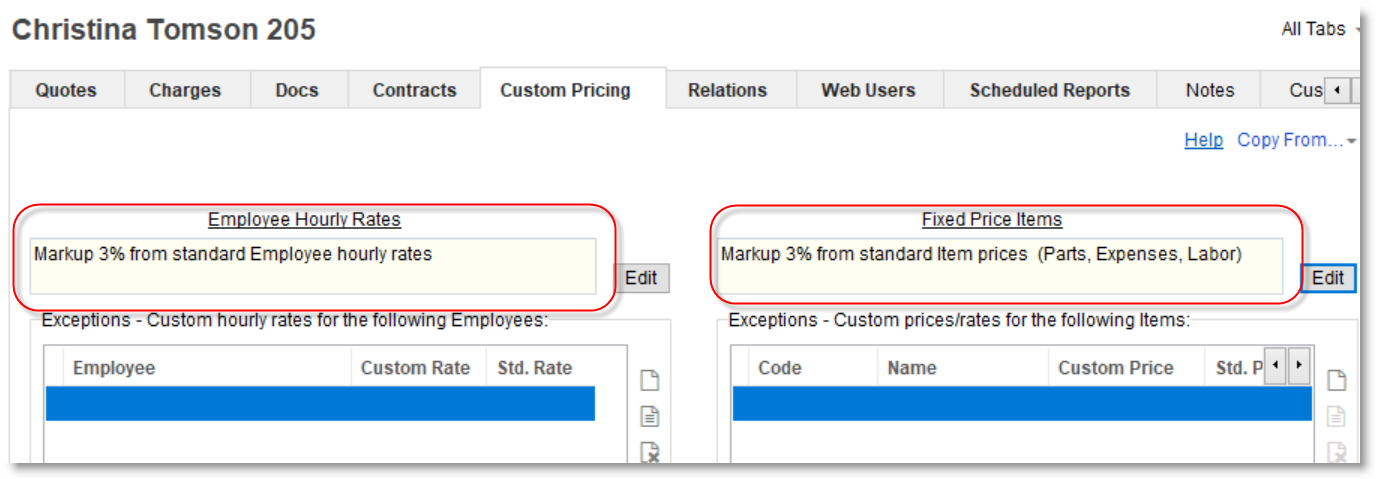Select the Scheduled Reports tab

point(1049,90)
